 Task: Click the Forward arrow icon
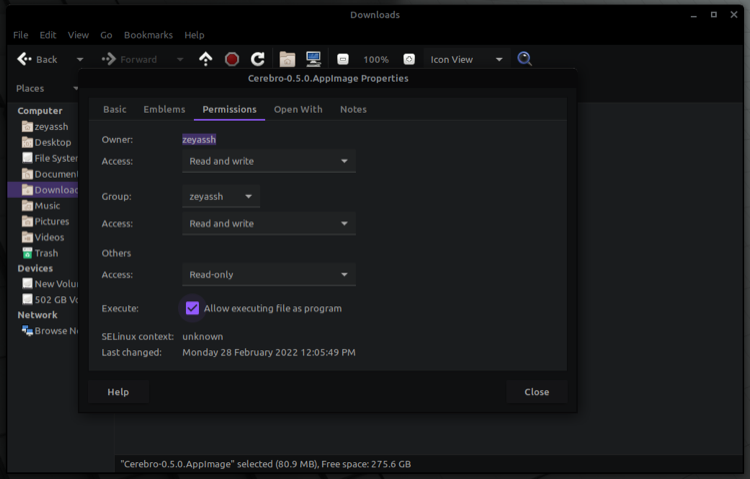point(109,59)
